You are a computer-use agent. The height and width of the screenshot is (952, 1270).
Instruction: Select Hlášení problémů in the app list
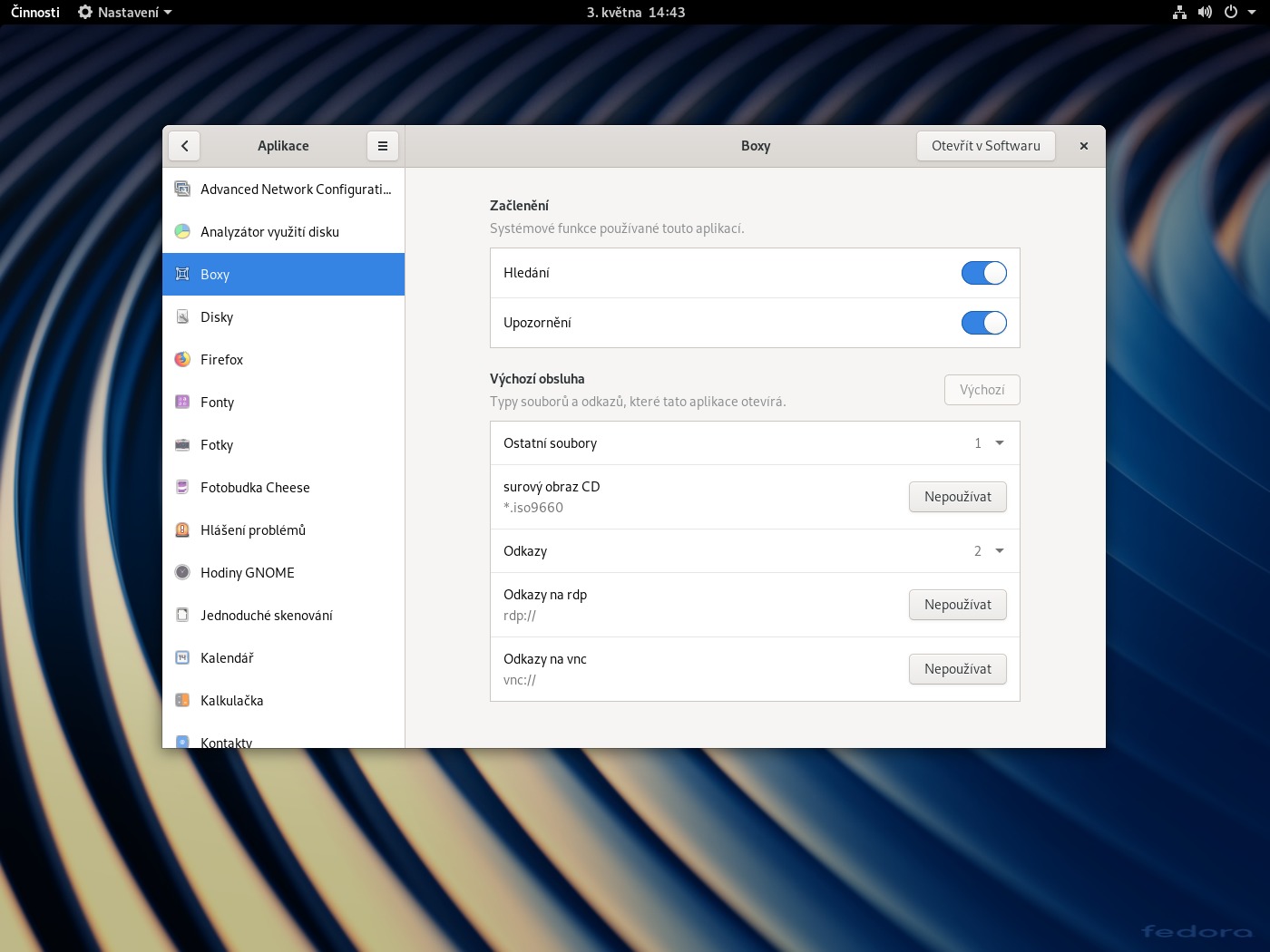coord(252,530)
